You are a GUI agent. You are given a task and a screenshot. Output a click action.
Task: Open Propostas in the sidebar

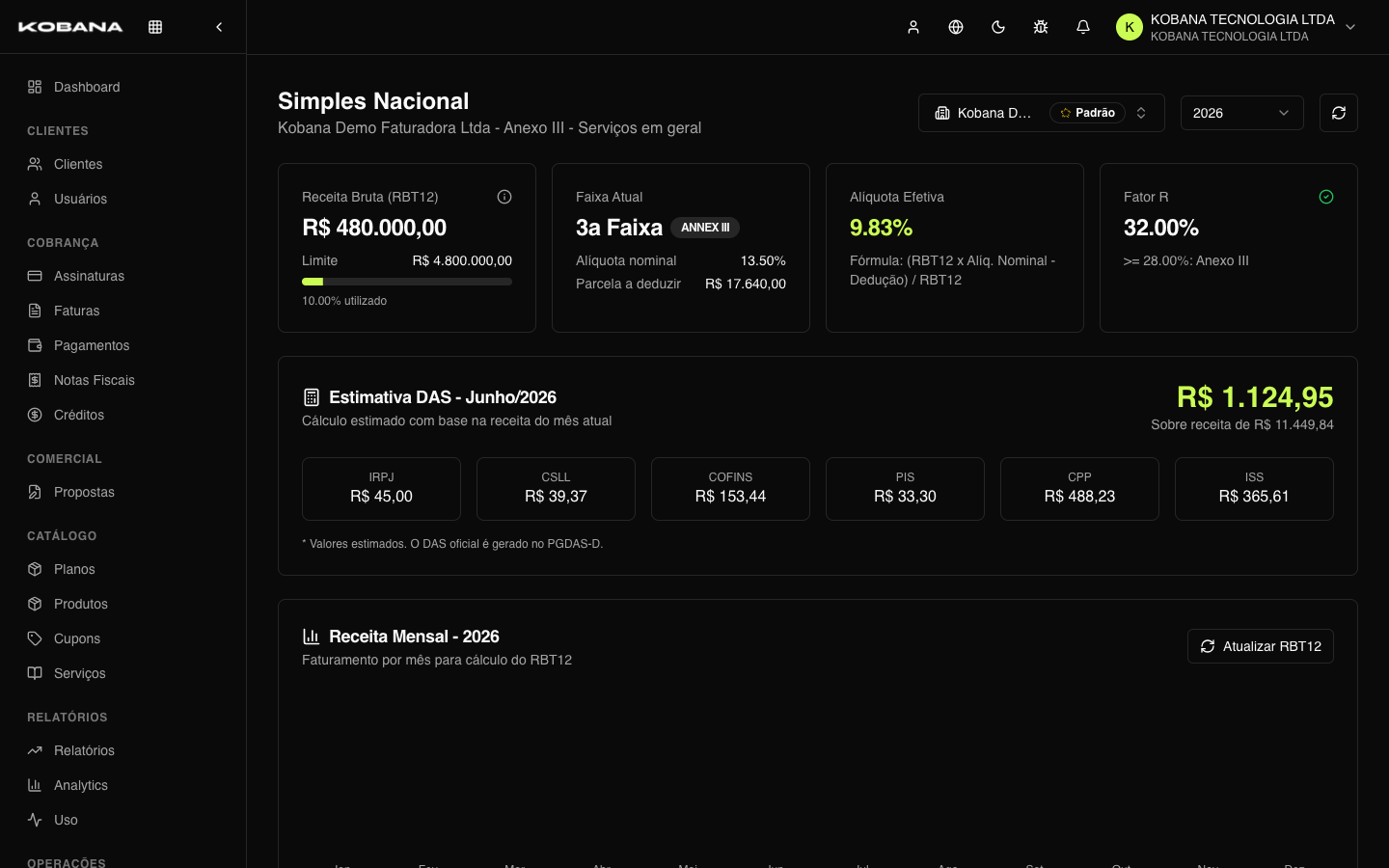coord(123,492)
